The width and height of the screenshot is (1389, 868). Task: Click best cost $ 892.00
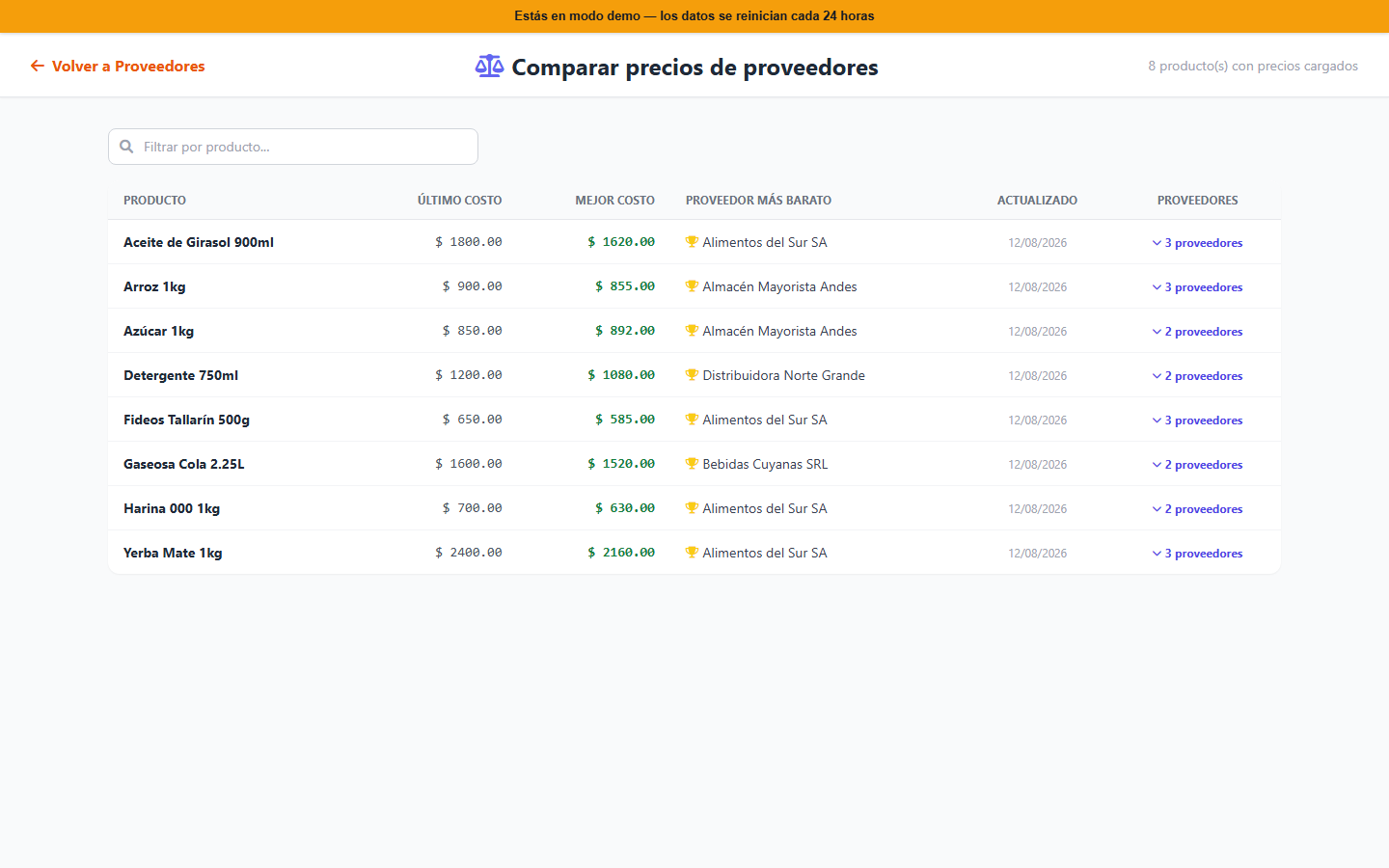(625, 331)
